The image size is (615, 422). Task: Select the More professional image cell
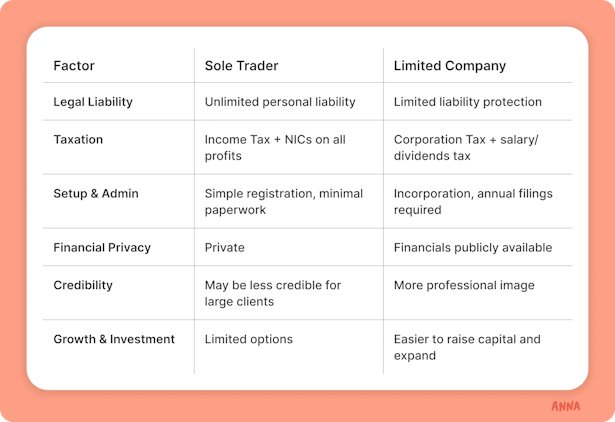coord(464,286)
